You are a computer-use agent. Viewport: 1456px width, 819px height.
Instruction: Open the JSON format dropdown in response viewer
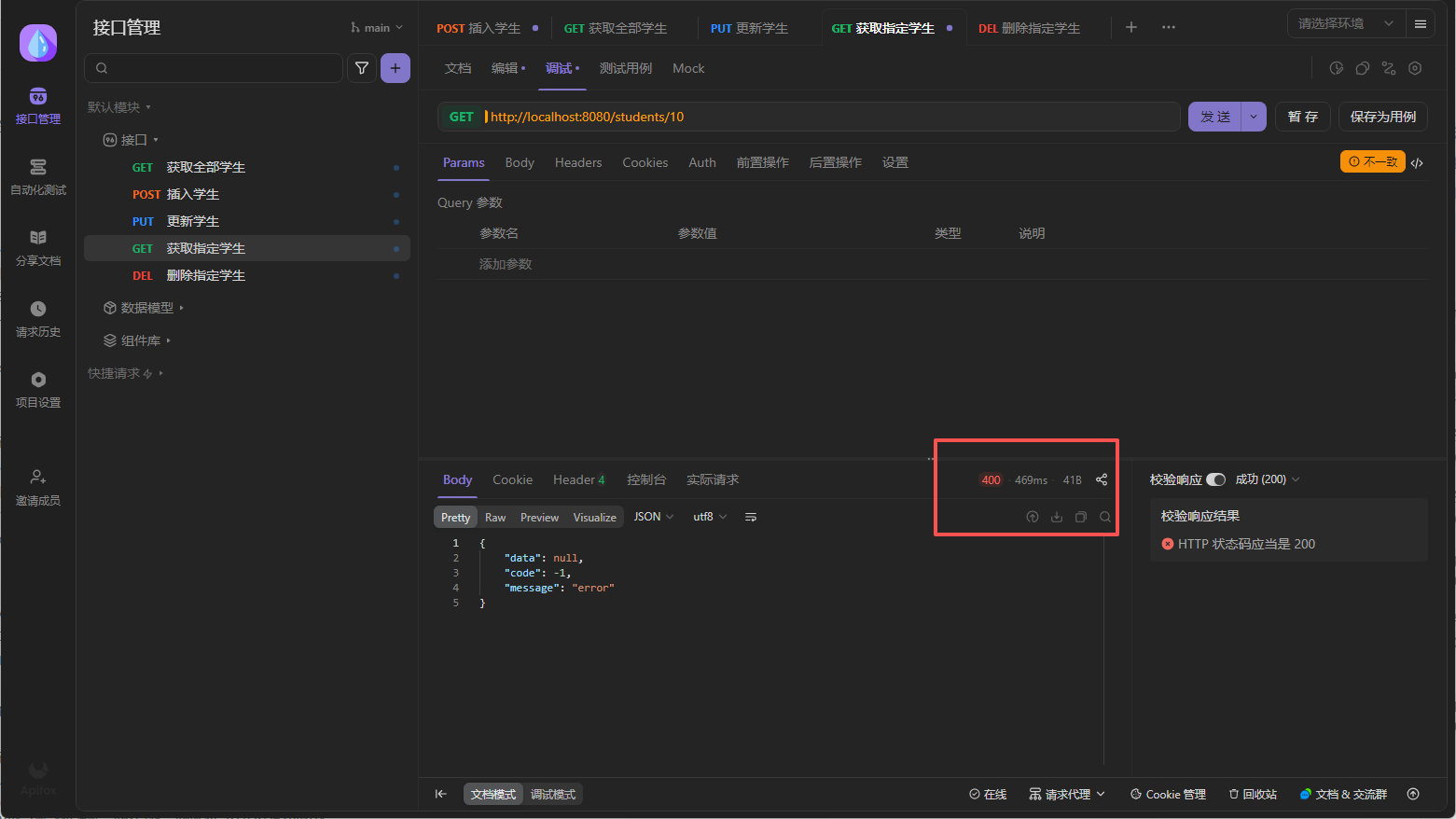[653, 516]
